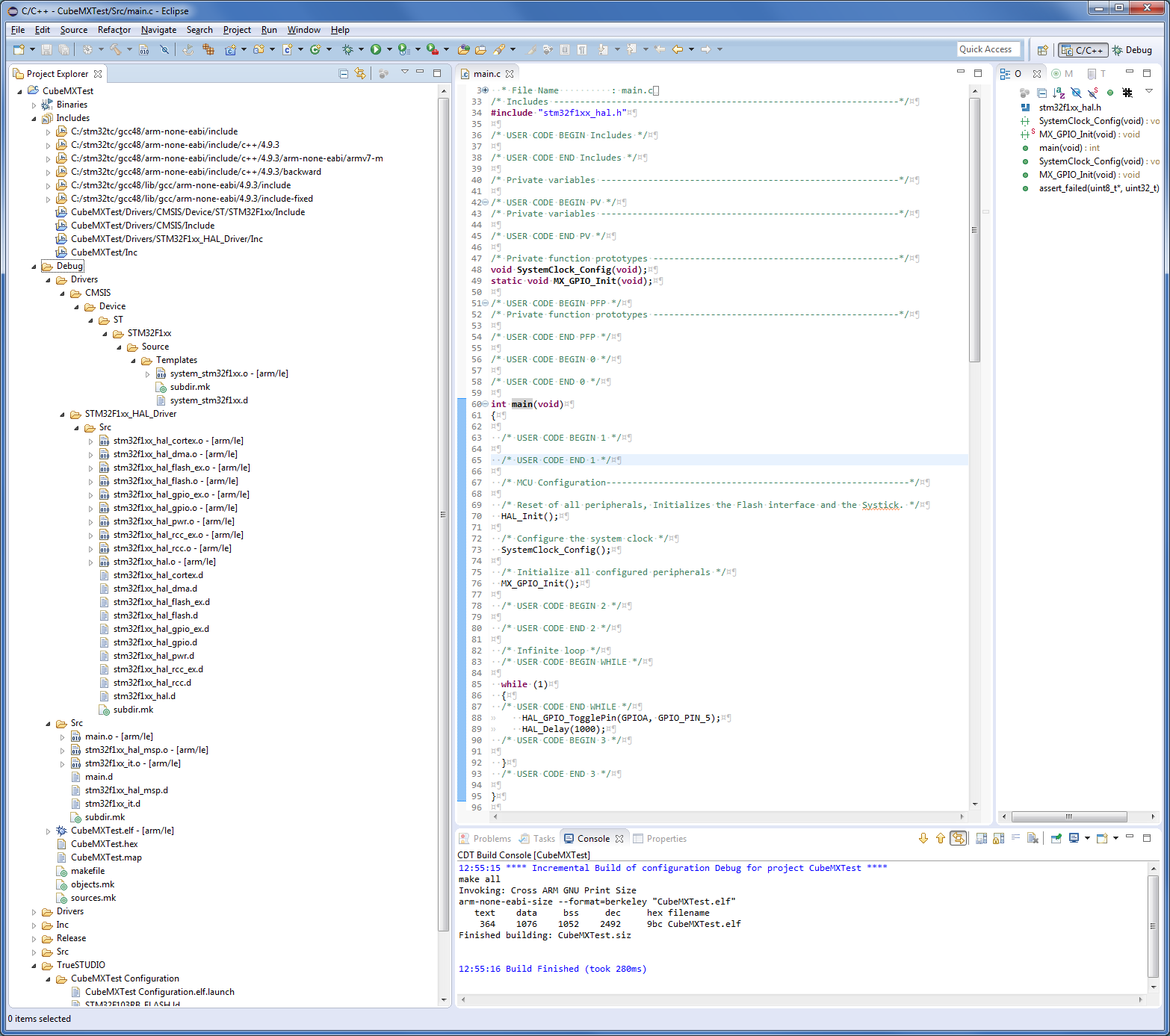Click the Open Type folder icon
This screenshot has width=1170, height=1036.
(463, 49)
